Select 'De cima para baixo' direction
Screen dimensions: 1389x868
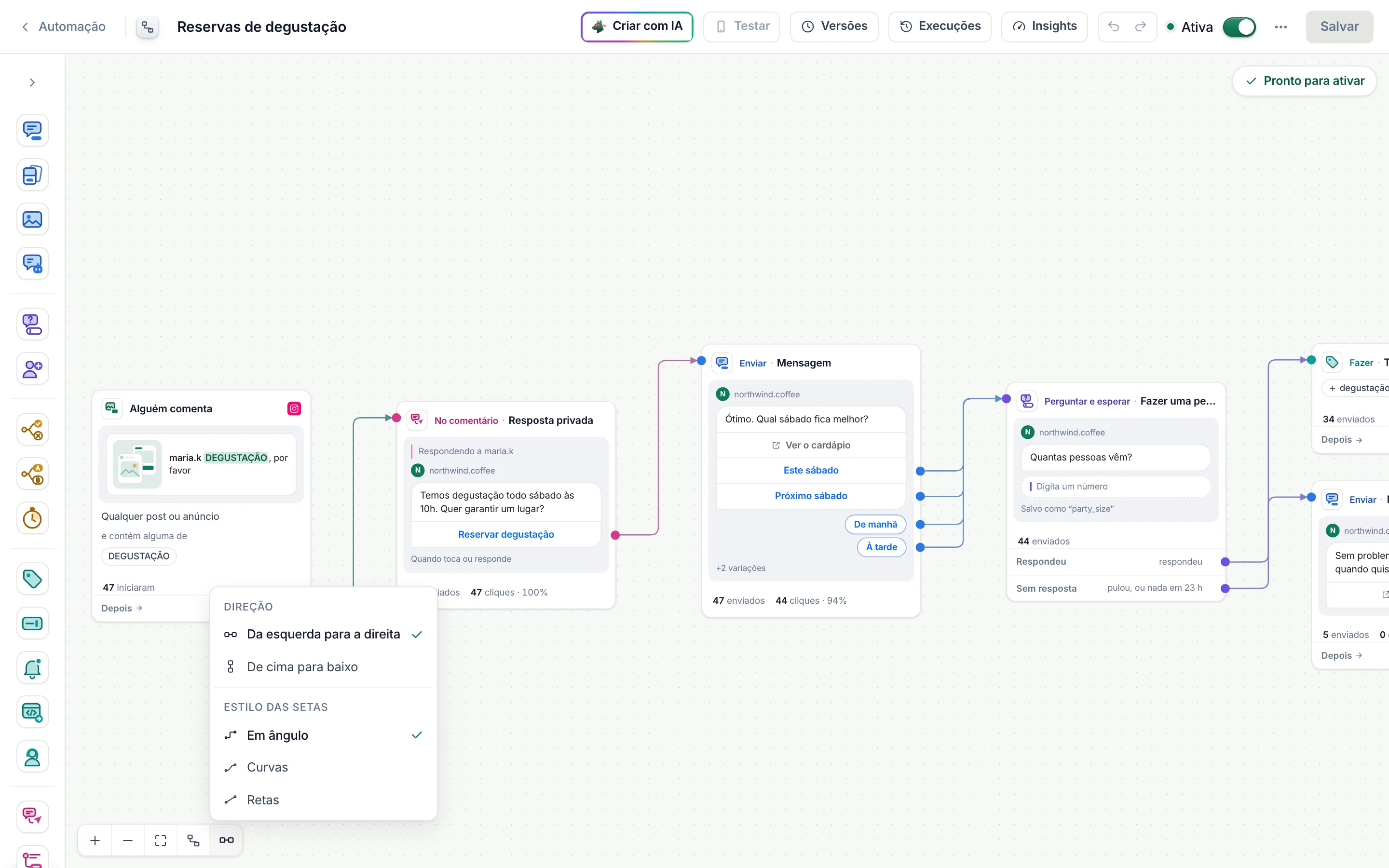click(x=324, y=667)
